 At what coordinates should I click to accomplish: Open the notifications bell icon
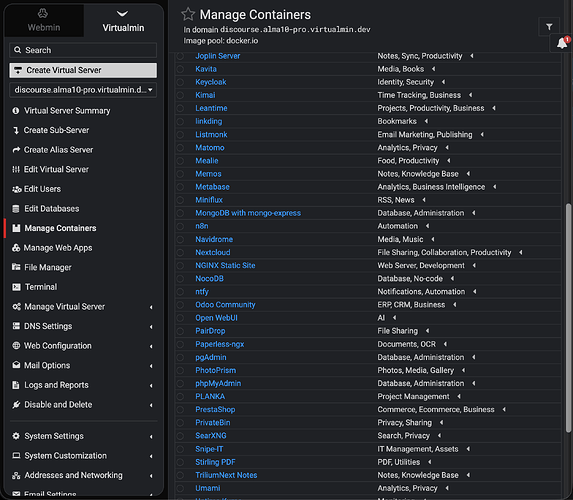tap(562, 43)
